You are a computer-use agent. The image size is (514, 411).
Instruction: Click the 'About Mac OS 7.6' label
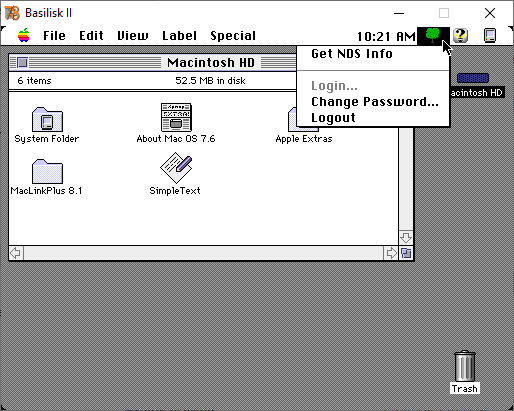[176, 139]
